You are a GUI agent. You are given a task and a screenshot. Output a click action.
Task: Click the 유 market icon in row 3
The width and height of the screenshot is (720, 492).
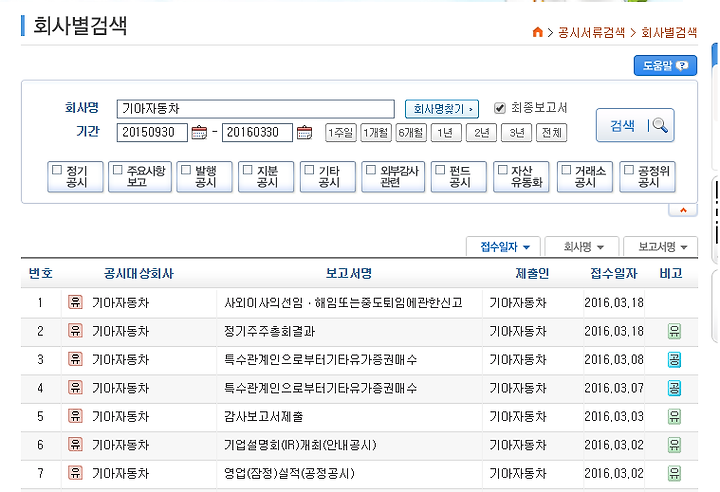click(x=75, y=359)
